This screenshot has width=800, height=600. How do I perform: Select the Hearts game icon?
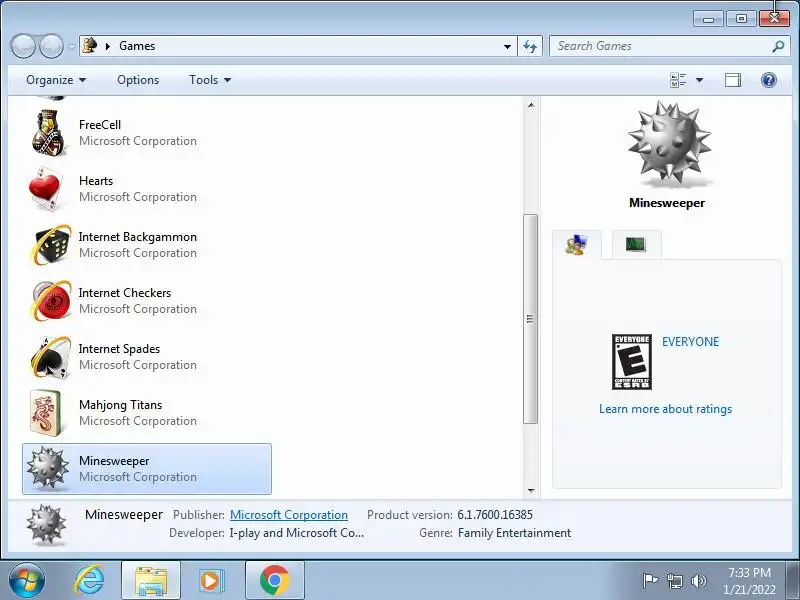(x=47, y=189)
